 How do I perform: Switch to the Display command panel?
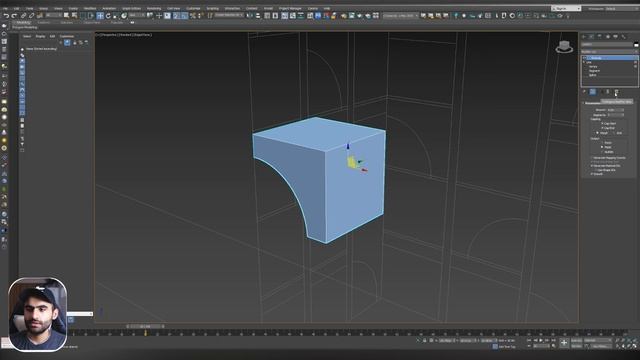616,37
